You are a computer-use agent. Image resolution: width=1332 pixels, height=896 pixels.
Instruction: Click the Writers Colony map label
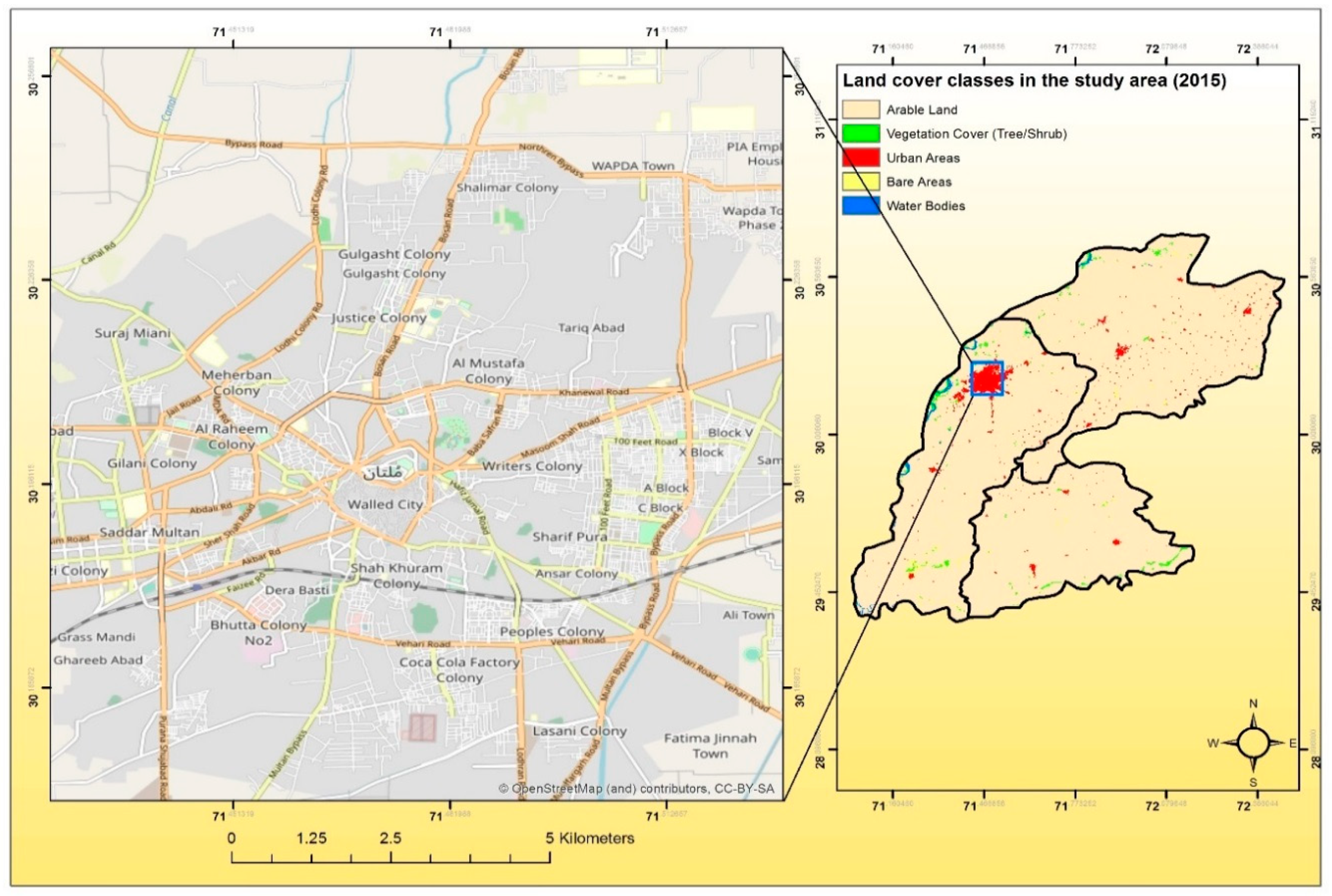[532, 466]
